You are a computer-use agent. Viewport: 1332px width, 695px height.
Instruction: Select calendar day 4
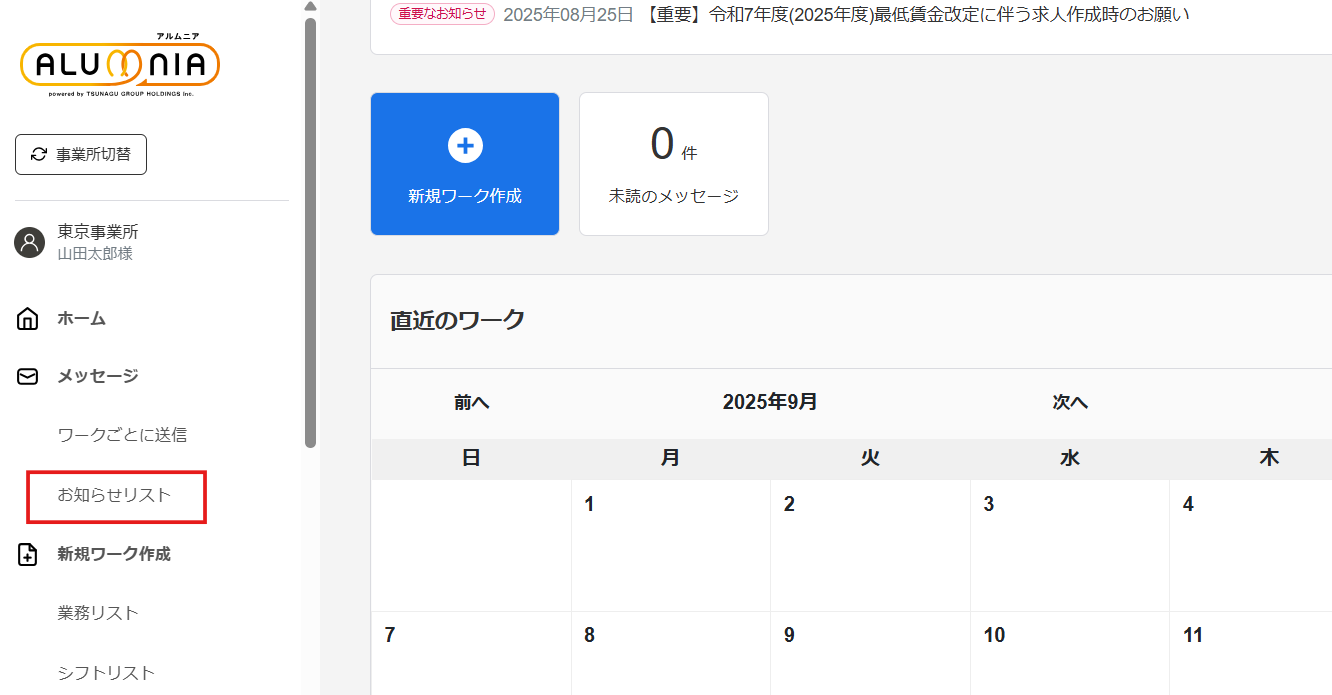point(1251,545)
